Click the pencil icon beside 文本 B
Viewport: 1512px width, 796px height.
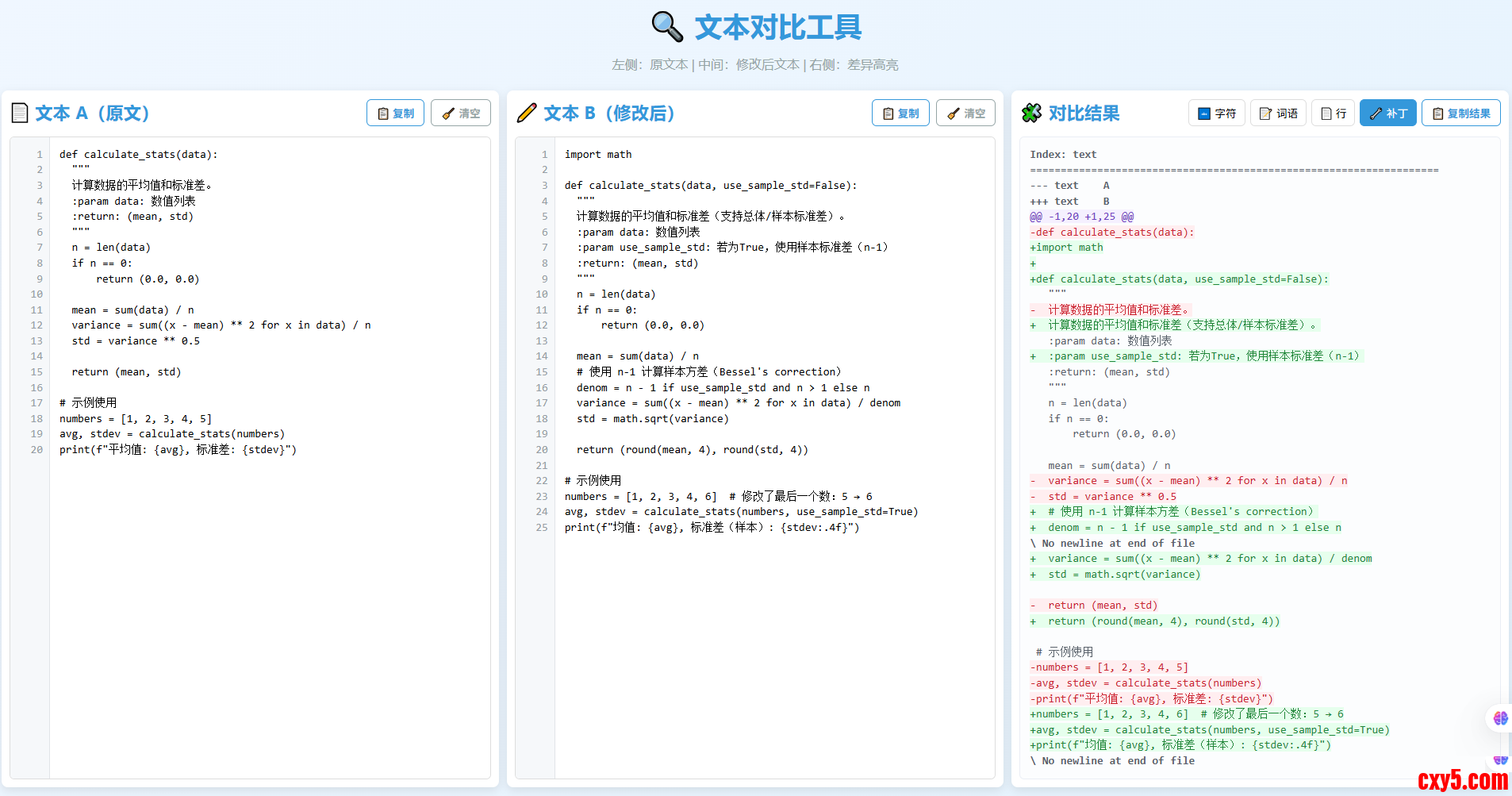pyautogui.click(x=527, y=113)
